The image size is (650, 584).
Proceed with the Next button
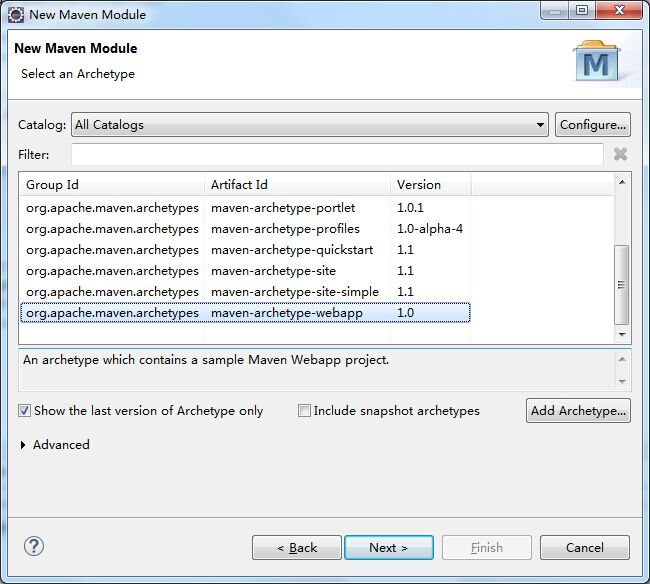click(389, 548)
